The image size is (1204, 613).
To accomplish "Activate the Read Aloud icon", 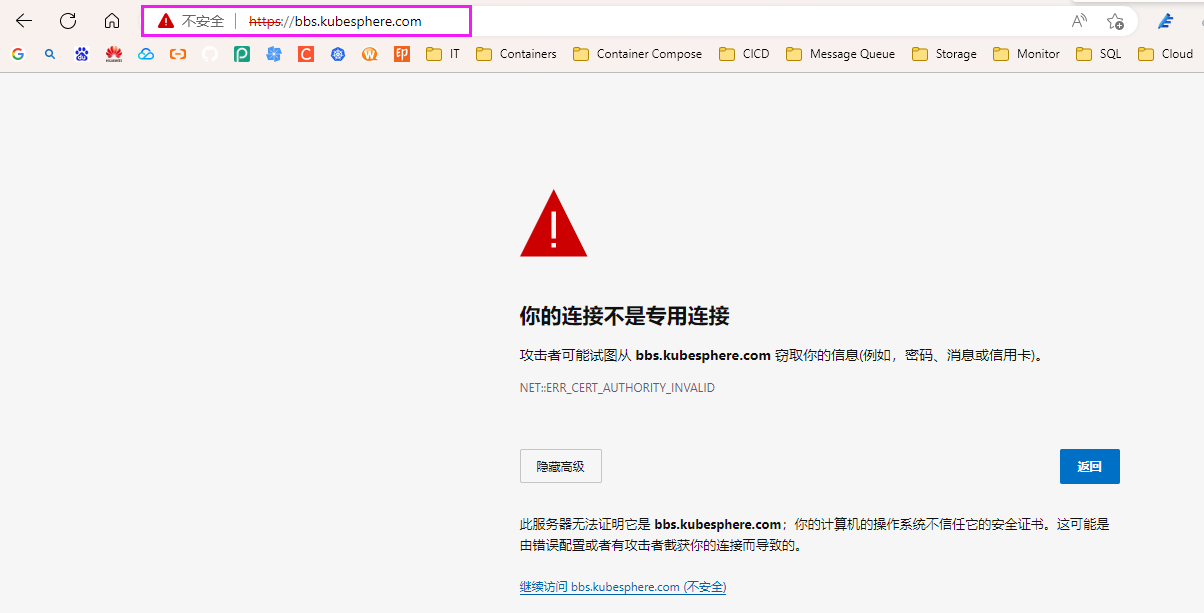I will tap(1079, 21).
